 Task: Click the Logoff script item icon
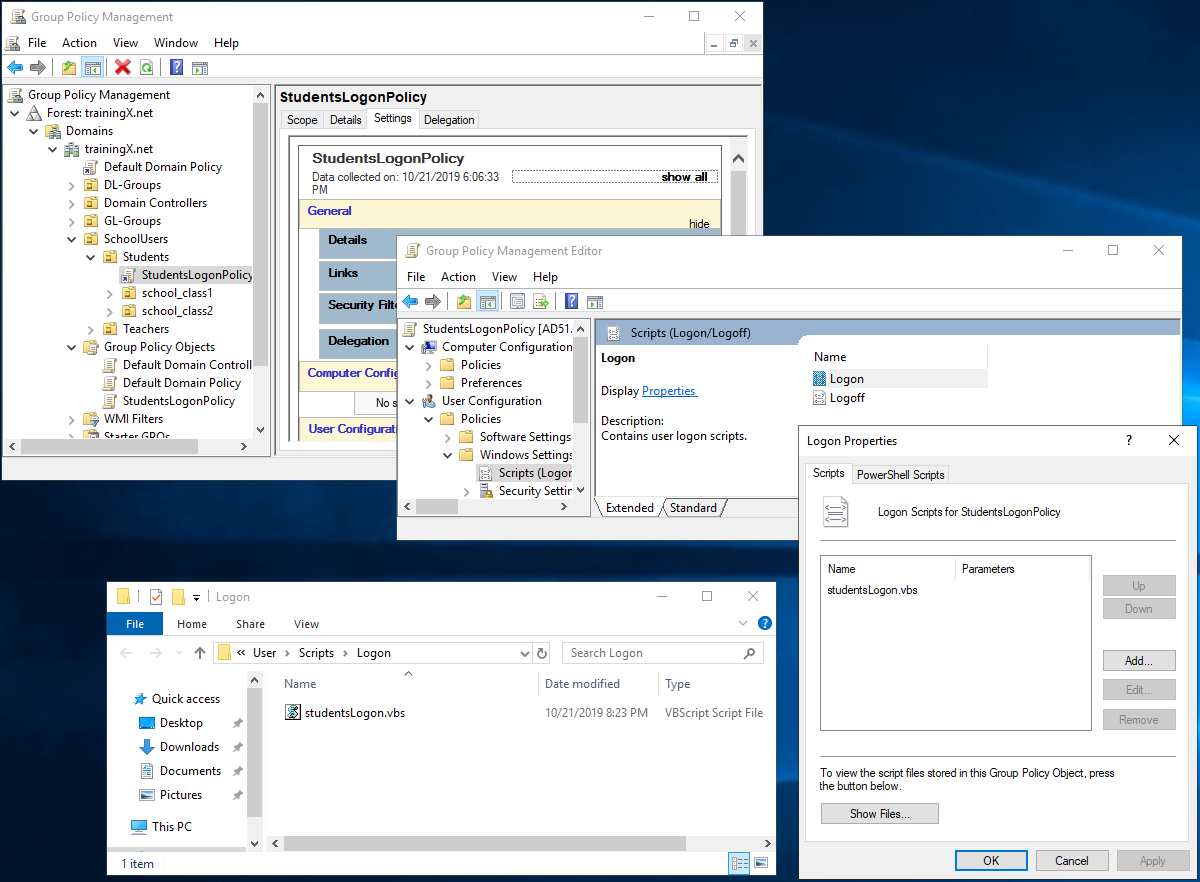point(820,398)
